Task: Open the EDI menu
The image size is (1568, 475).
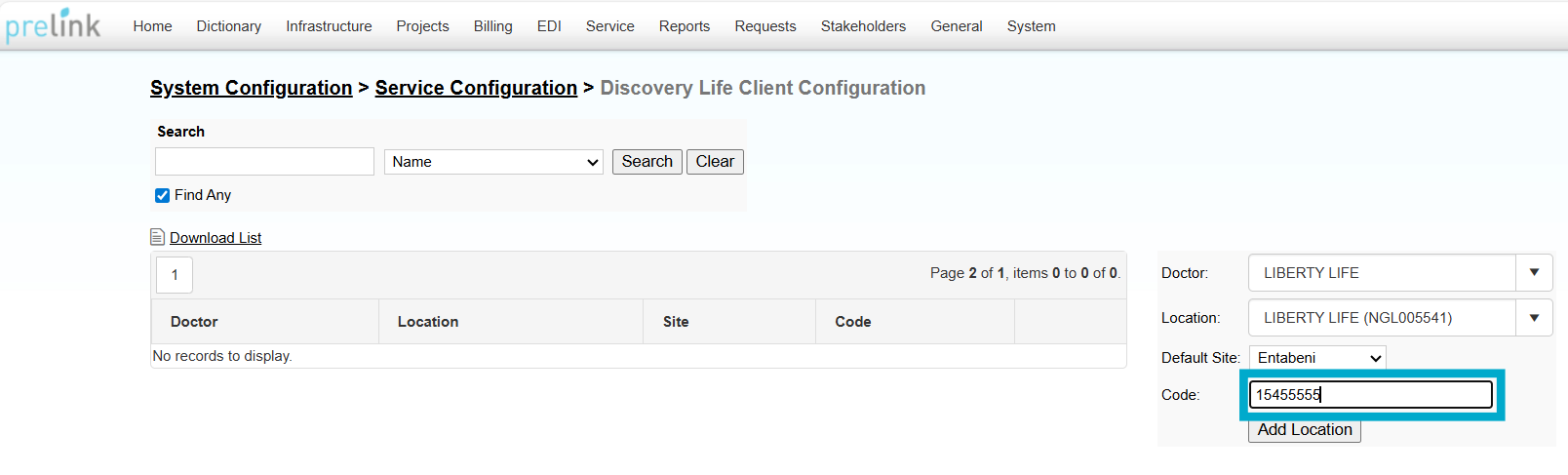Action: click(549, 26)
